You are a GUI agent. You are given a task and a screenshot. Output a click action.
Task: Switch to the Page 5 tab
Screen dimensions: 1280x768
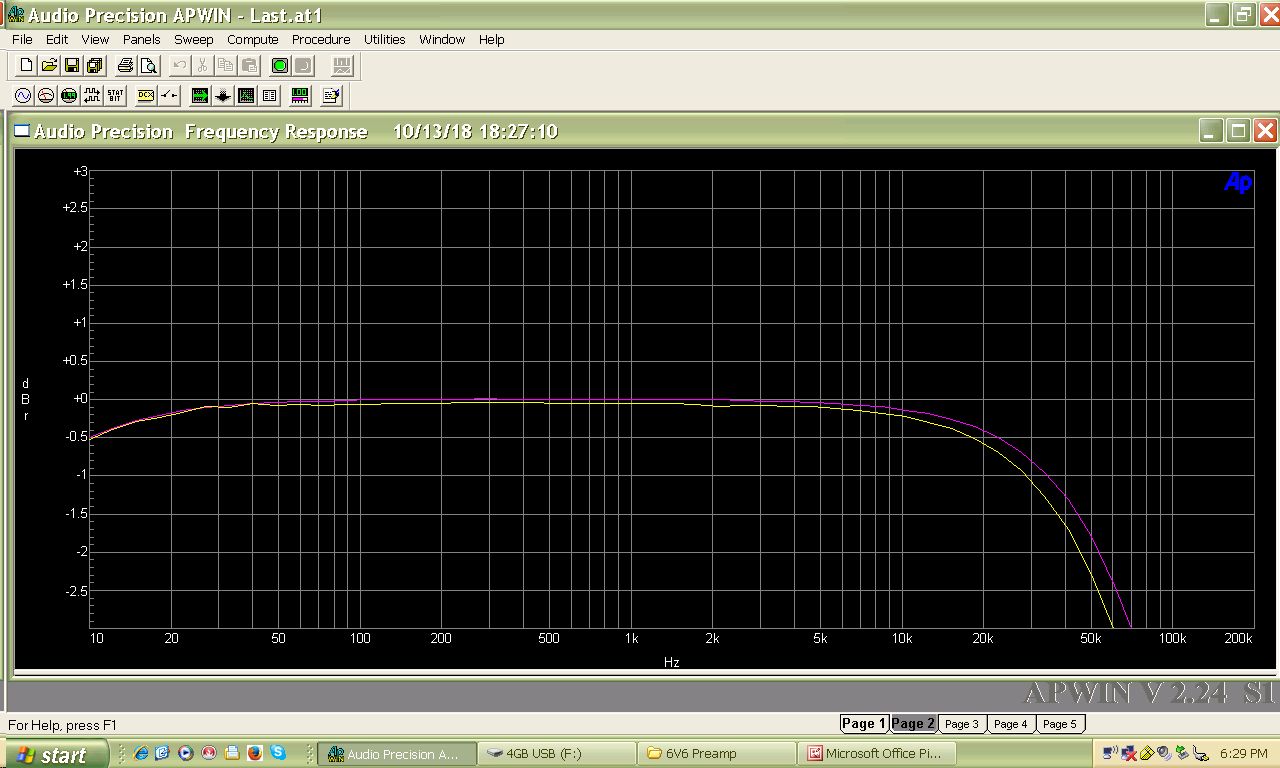click(1060, 724)
